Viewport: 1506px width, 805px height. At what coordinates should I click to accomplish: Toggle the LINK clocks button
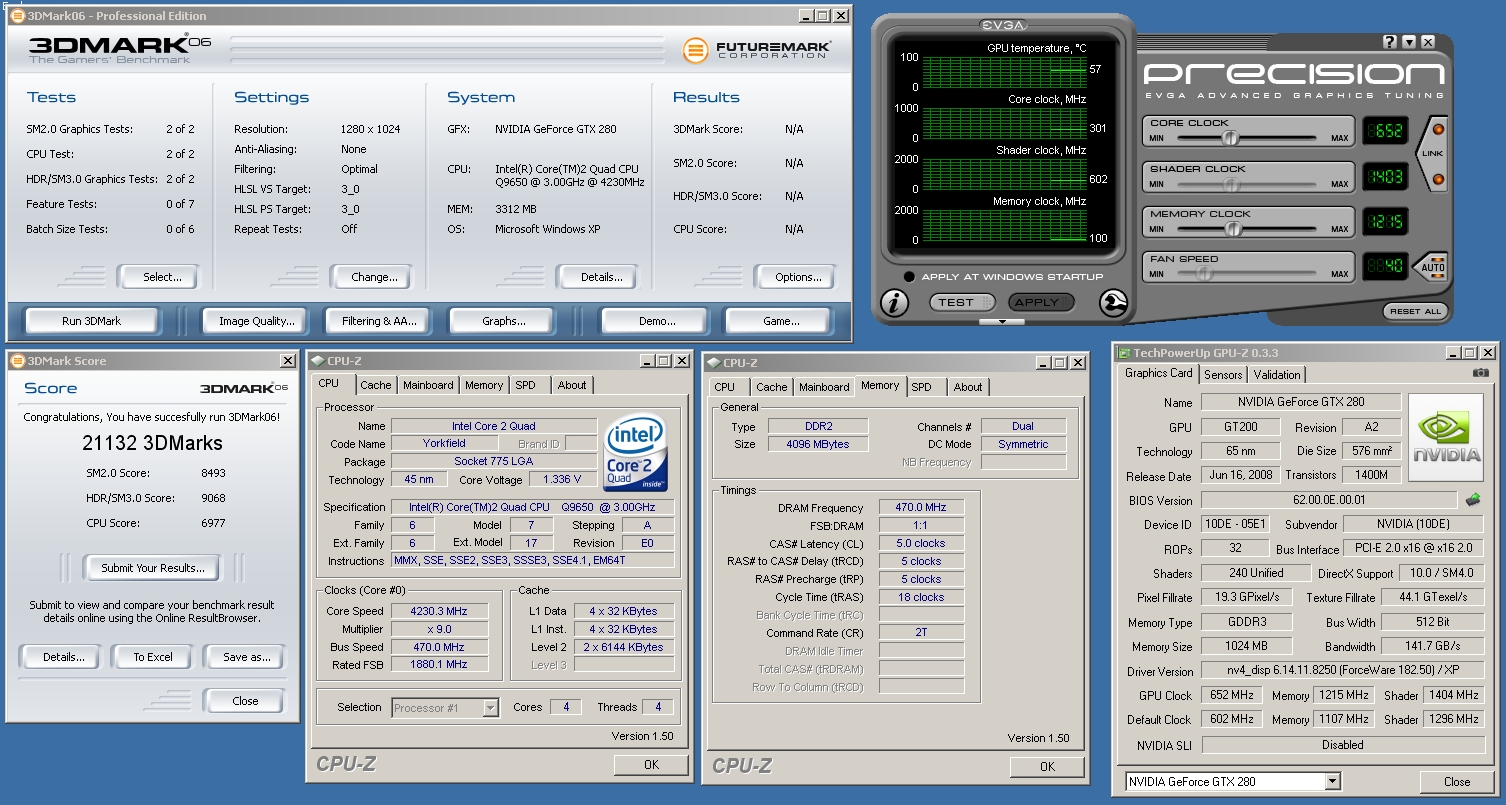pos(1431,154)
